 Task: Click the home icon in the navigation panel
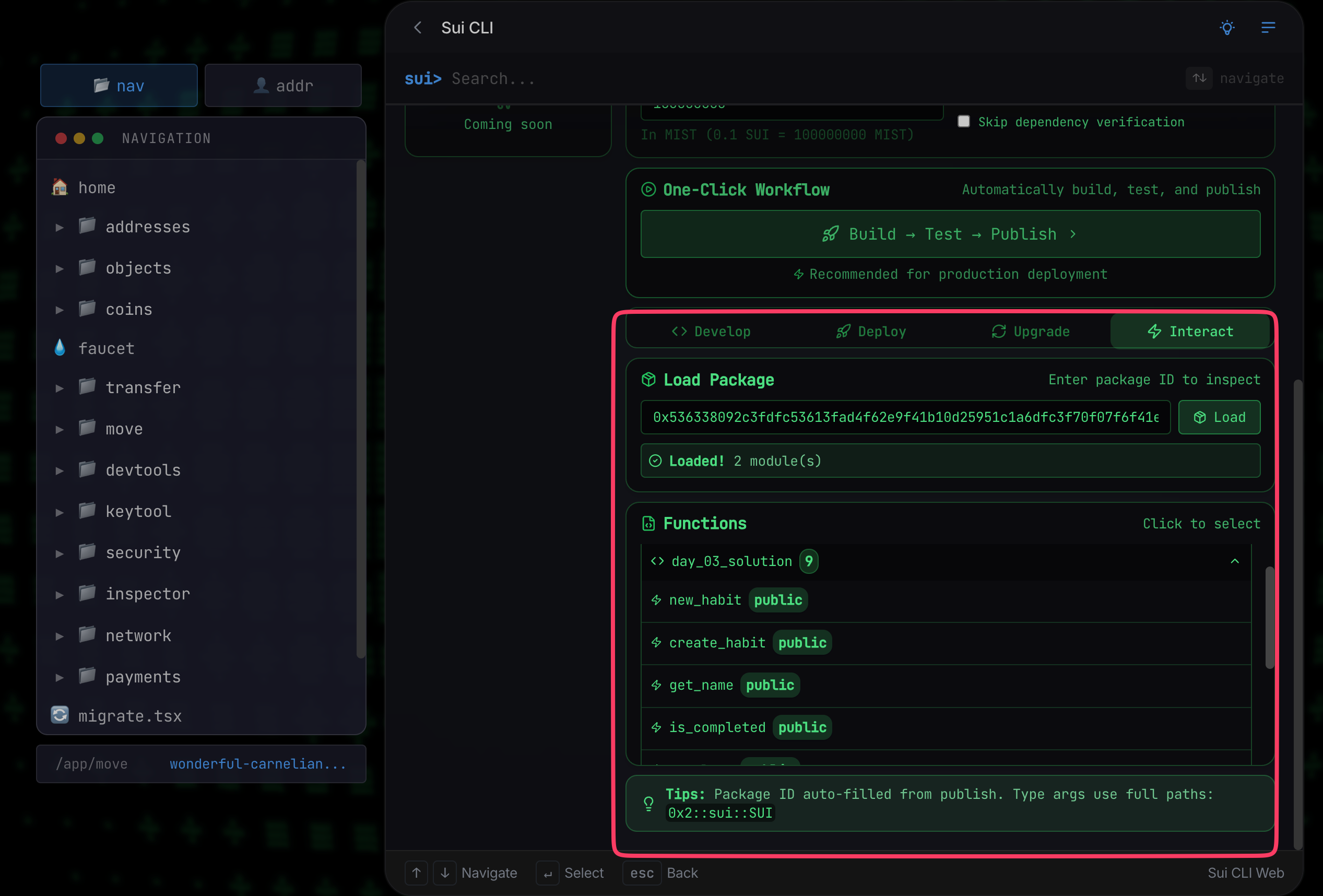coord(59,187)
